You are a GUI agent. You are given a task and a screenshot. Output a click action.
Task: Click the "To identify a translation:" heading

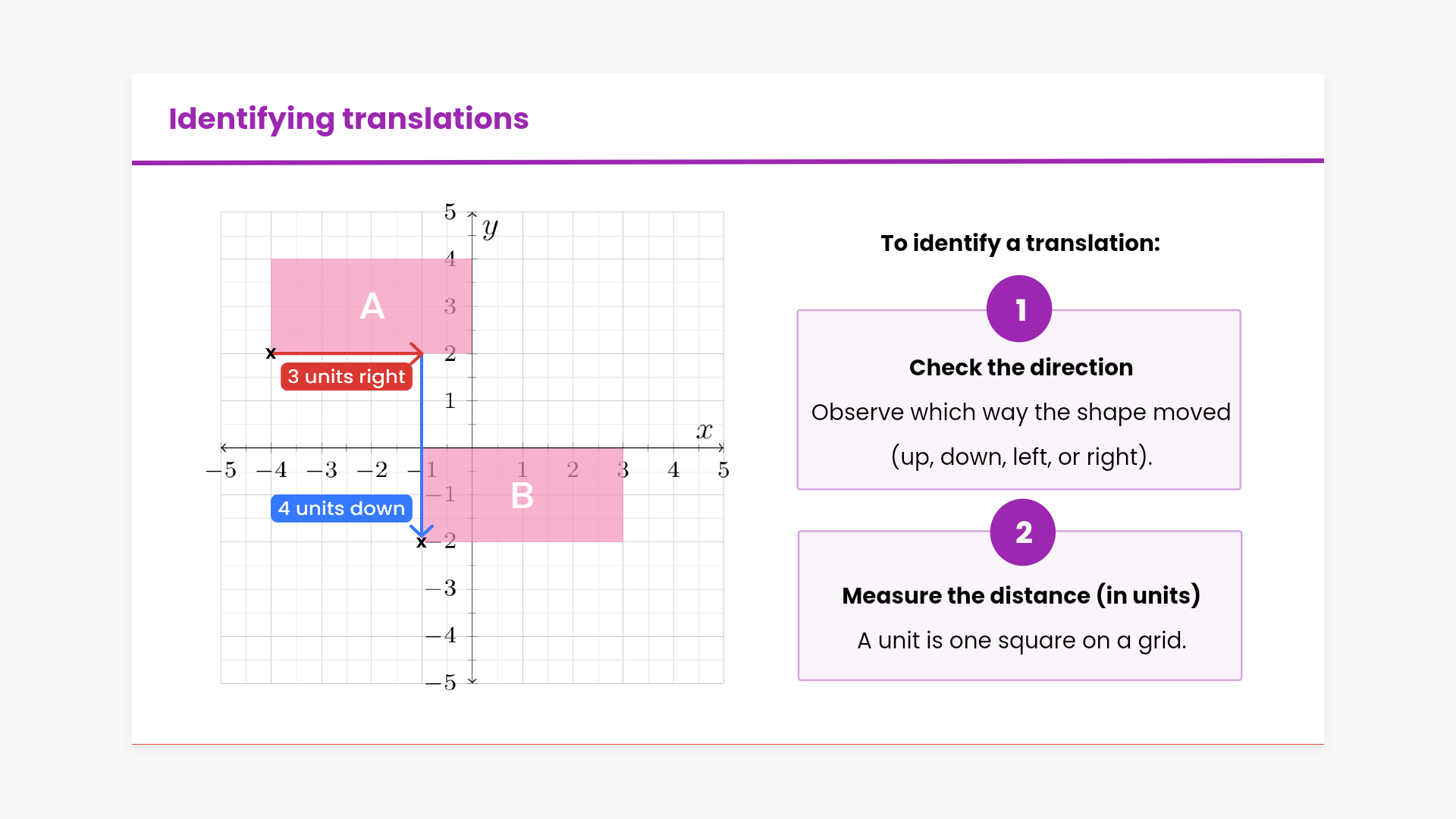click(x=1020, y=243)
